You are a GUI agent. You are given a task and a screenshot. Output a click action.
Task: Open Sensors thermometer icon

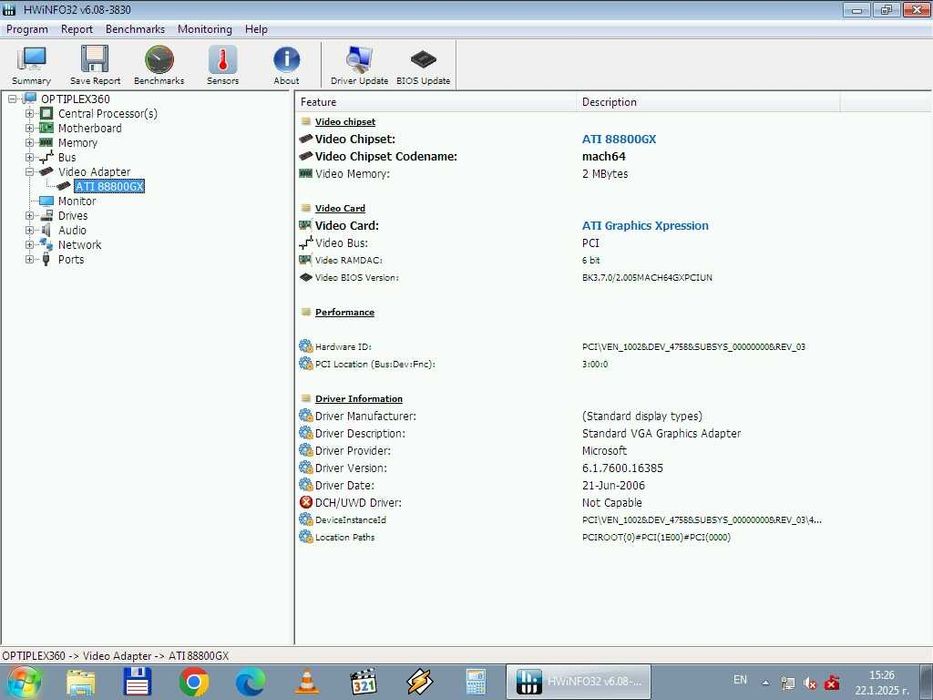223,65
